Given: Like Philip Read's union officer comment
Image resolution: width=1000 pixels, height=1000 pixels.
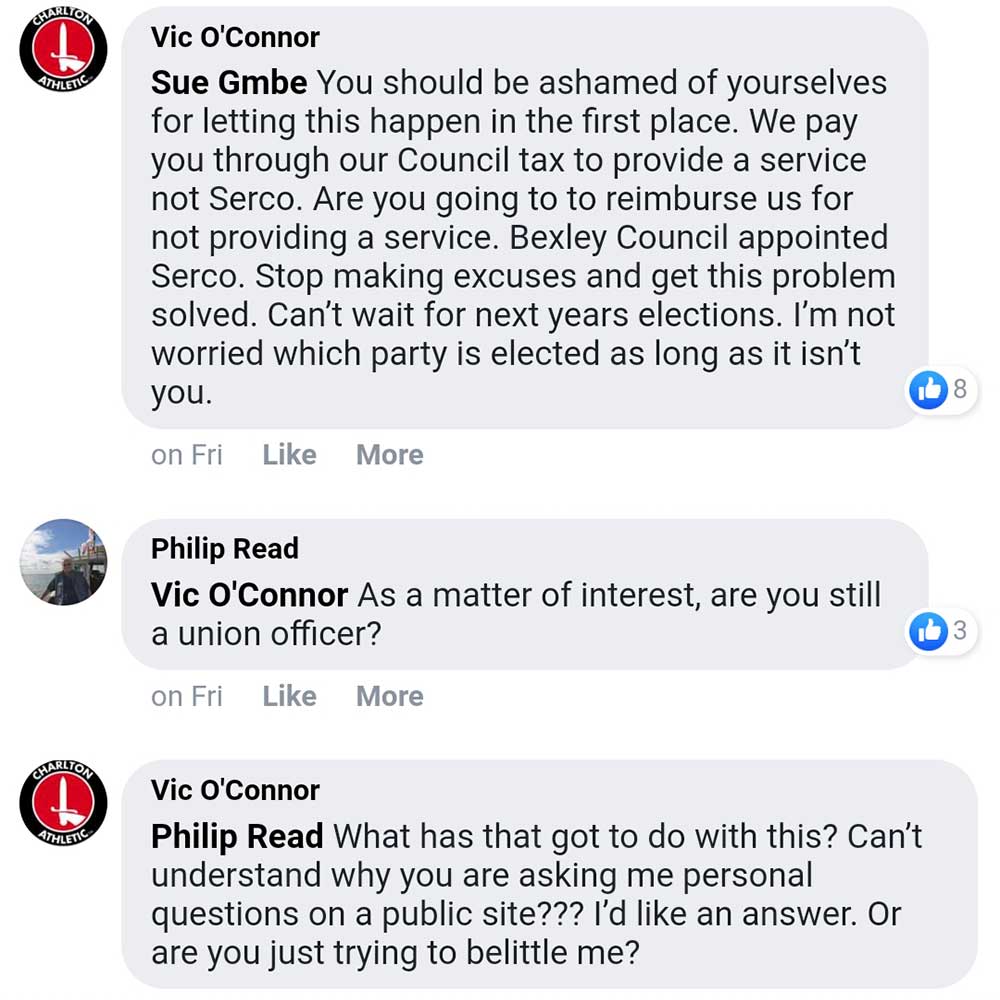Looking at the screenshot, I should pyautogui.click(x=289, y=696).
